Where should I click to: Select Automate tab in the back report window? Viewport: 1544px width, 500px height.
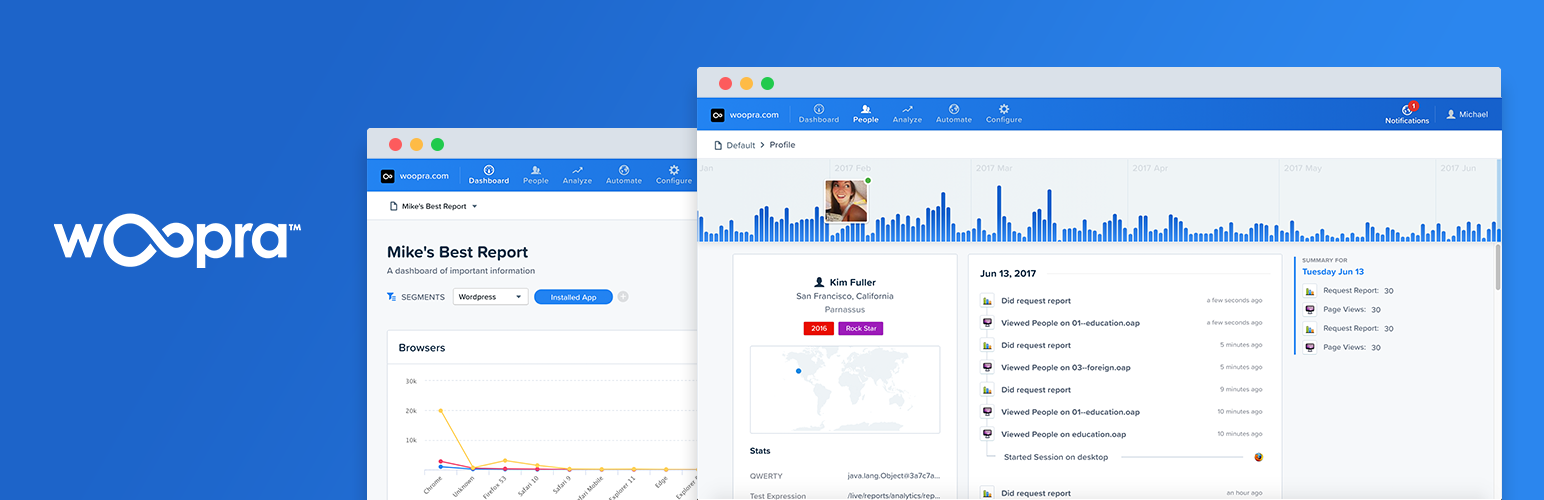(x=624, y=175)
